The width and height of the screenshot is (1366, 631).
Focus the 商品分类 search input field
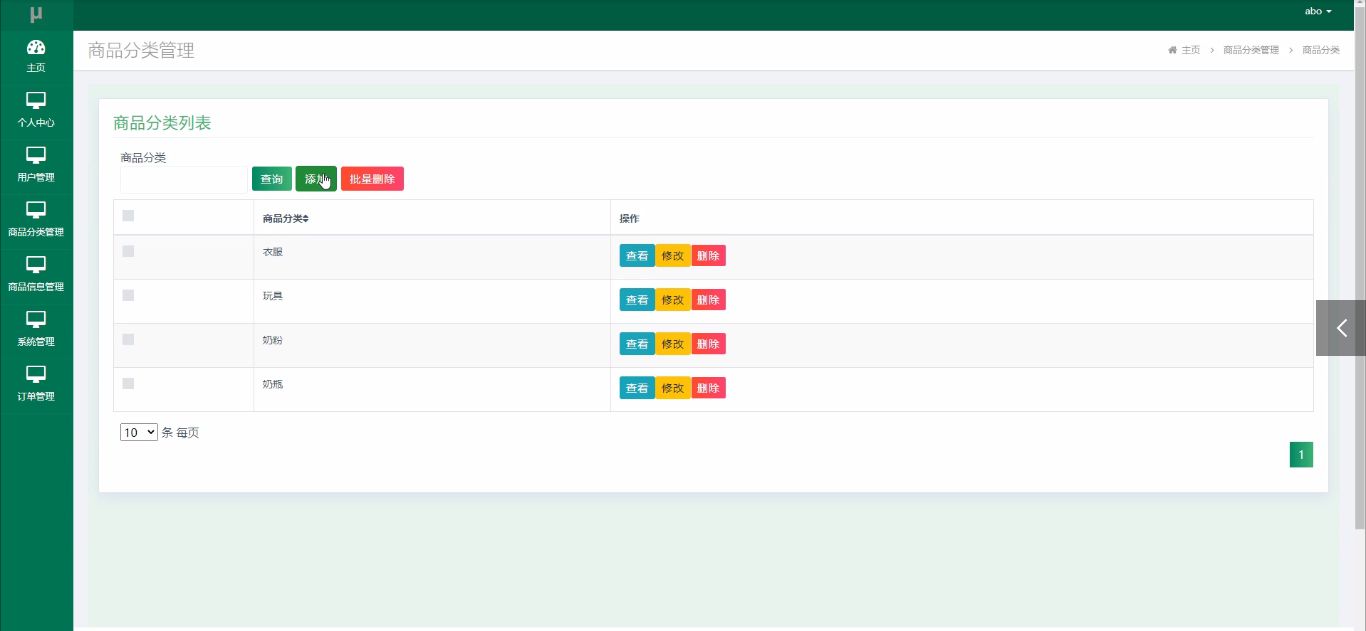click(x=183, y=179)
